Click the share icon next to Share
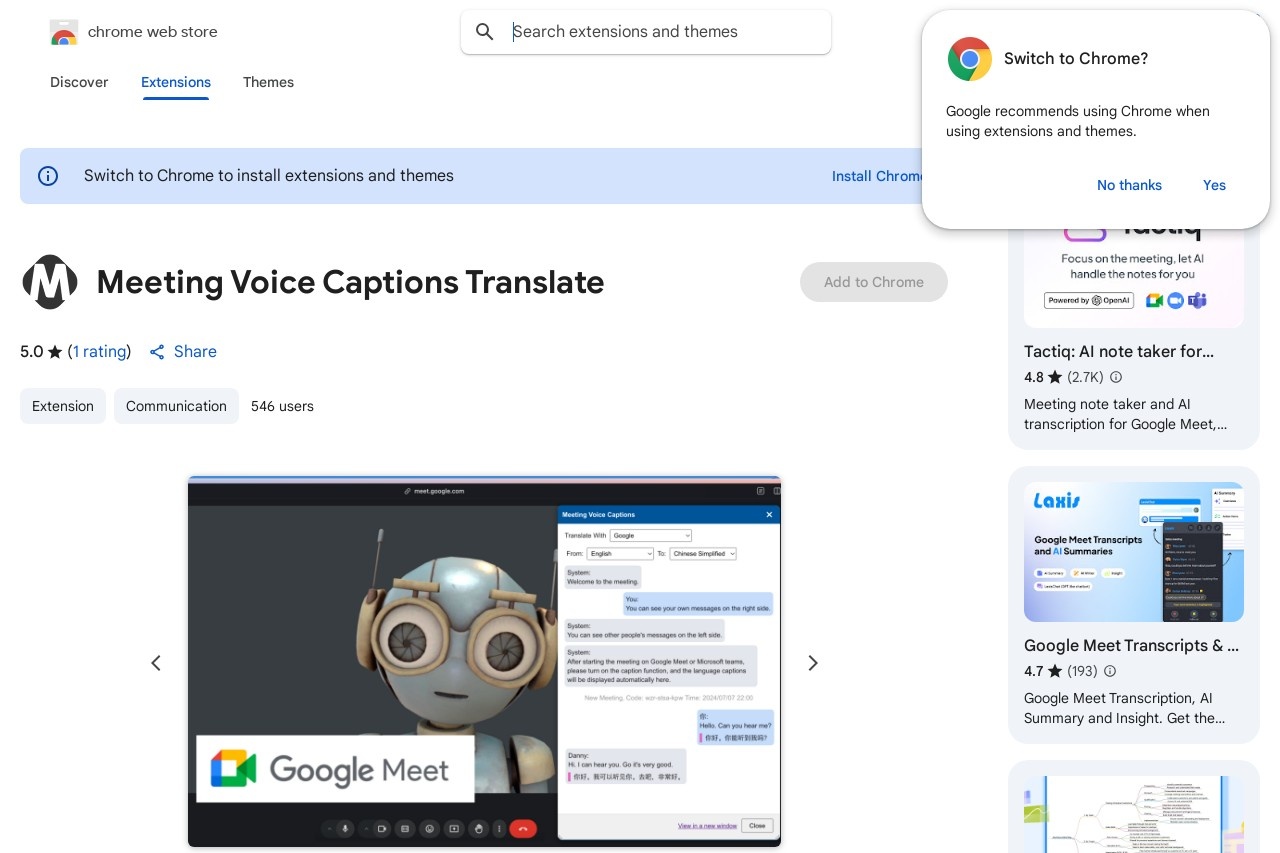1280x853 pixels. (157, 352)
